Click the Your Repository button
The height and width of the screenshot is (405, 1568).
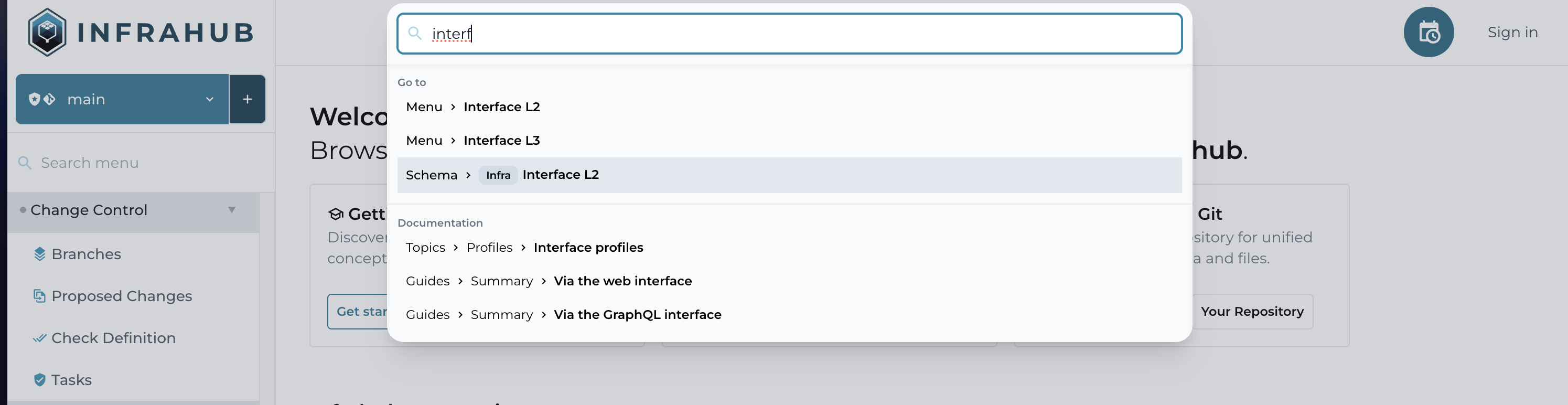[1251, 312]
